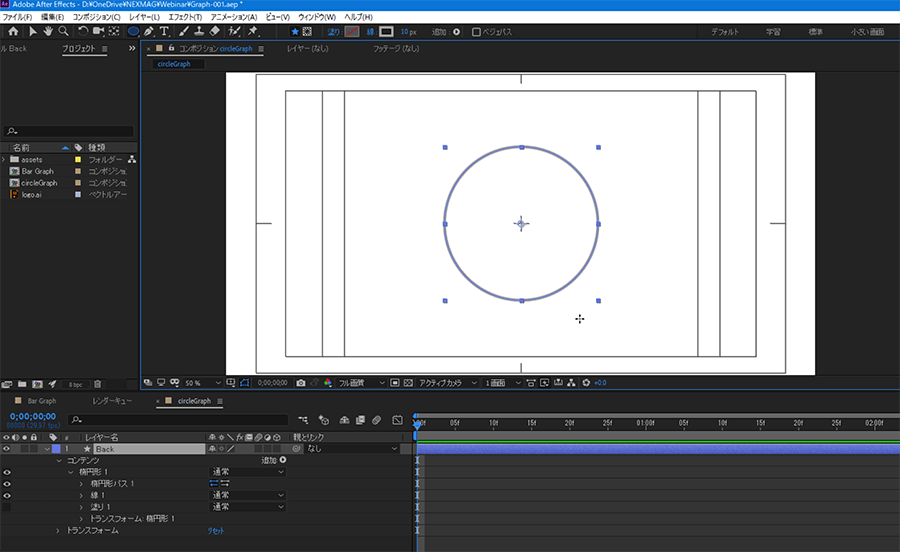Open the stroke color swatch
900x552 pixels.
click(x=386, y=32)
